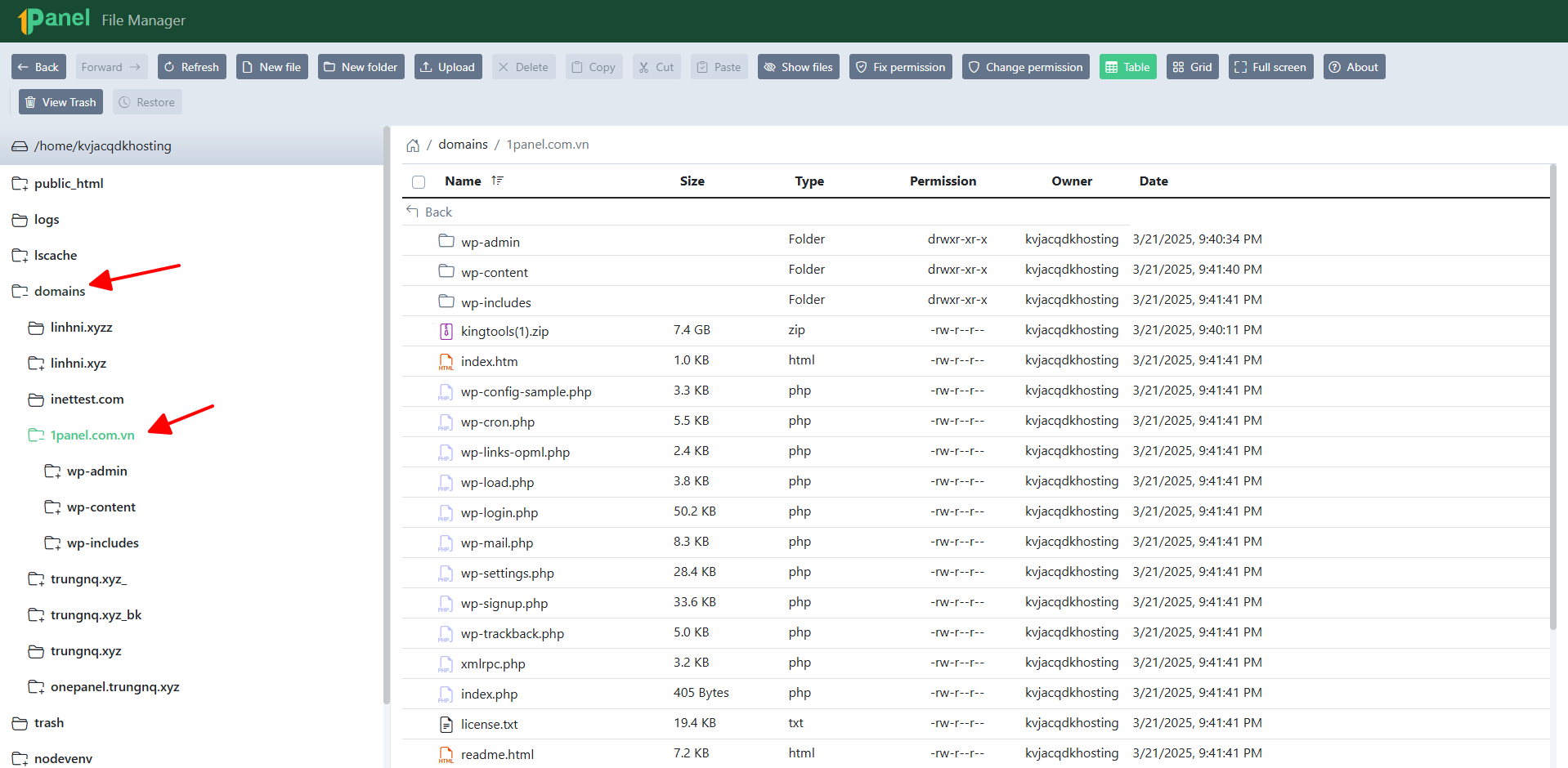
Task: Expand the trungnq.xyz_bk folder in tree
Action: pos(36,615)
